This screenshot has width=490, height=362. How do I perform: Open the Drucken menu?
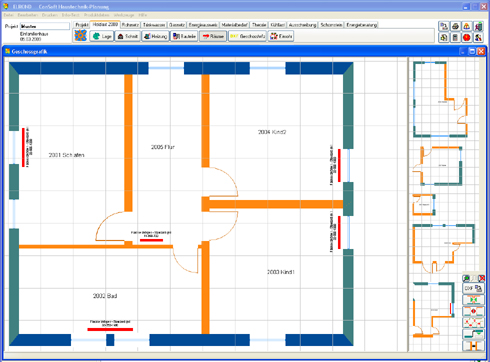(50, 15)
